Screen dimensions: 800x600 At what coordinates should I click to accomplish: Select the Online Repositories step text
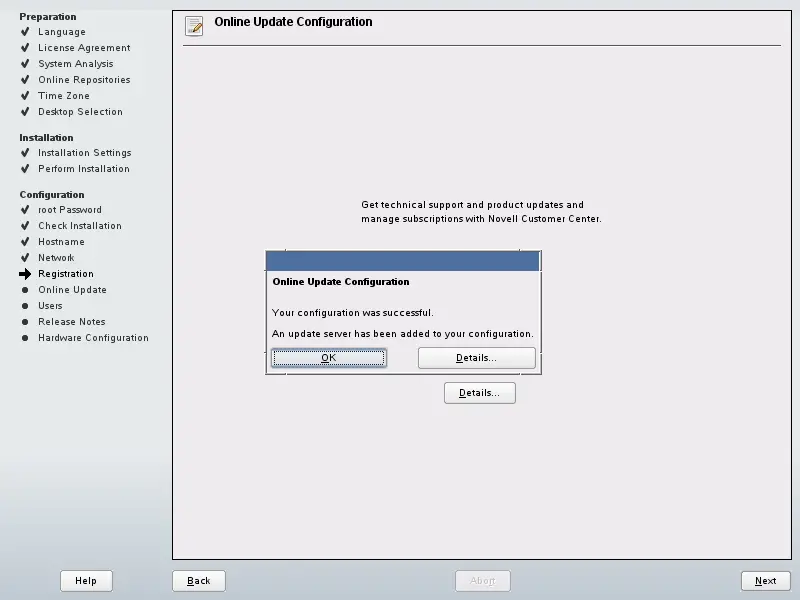84,80
